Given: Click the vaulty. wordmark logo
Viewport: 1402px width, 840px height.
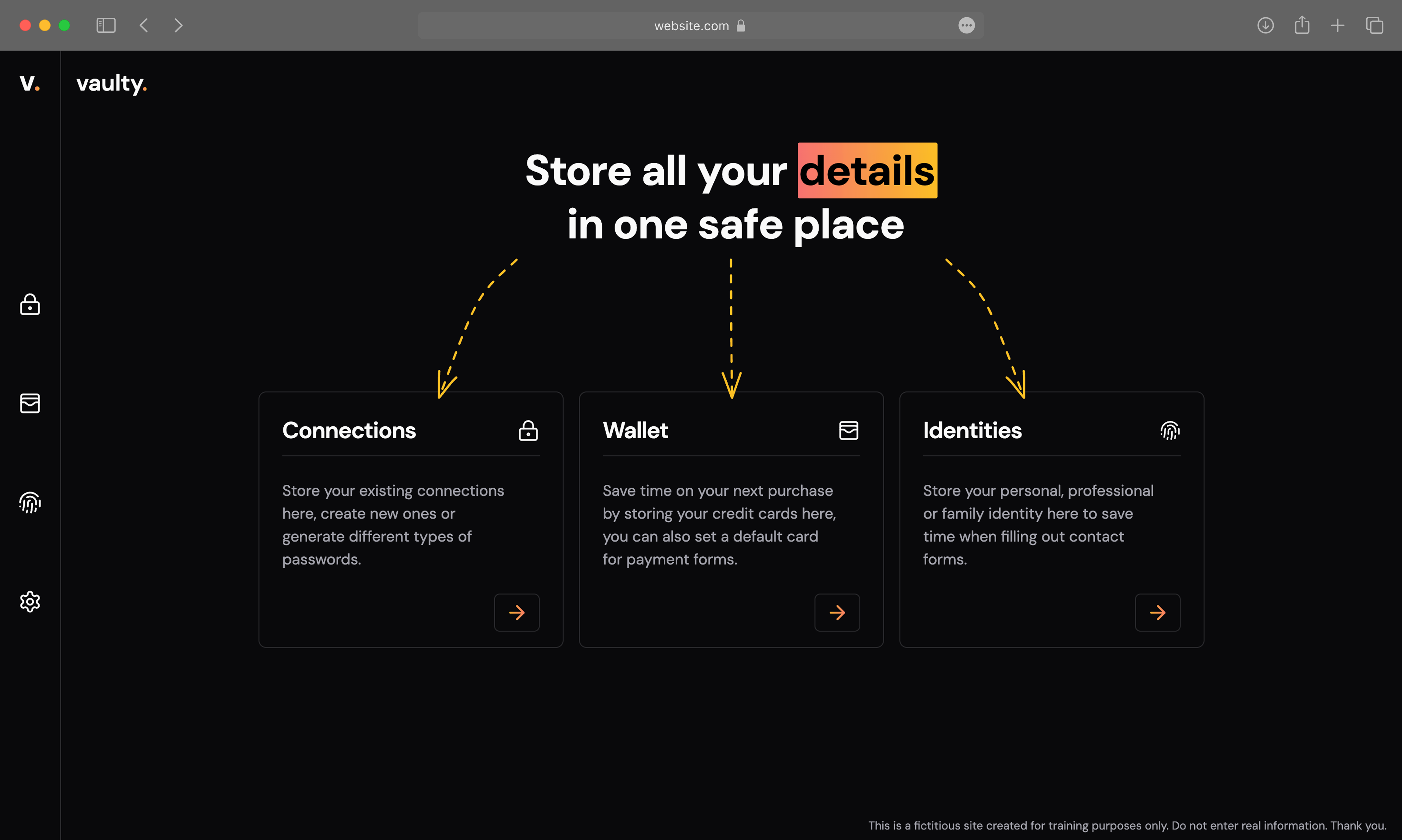Looking at the screenshot, I should point(112,83).
